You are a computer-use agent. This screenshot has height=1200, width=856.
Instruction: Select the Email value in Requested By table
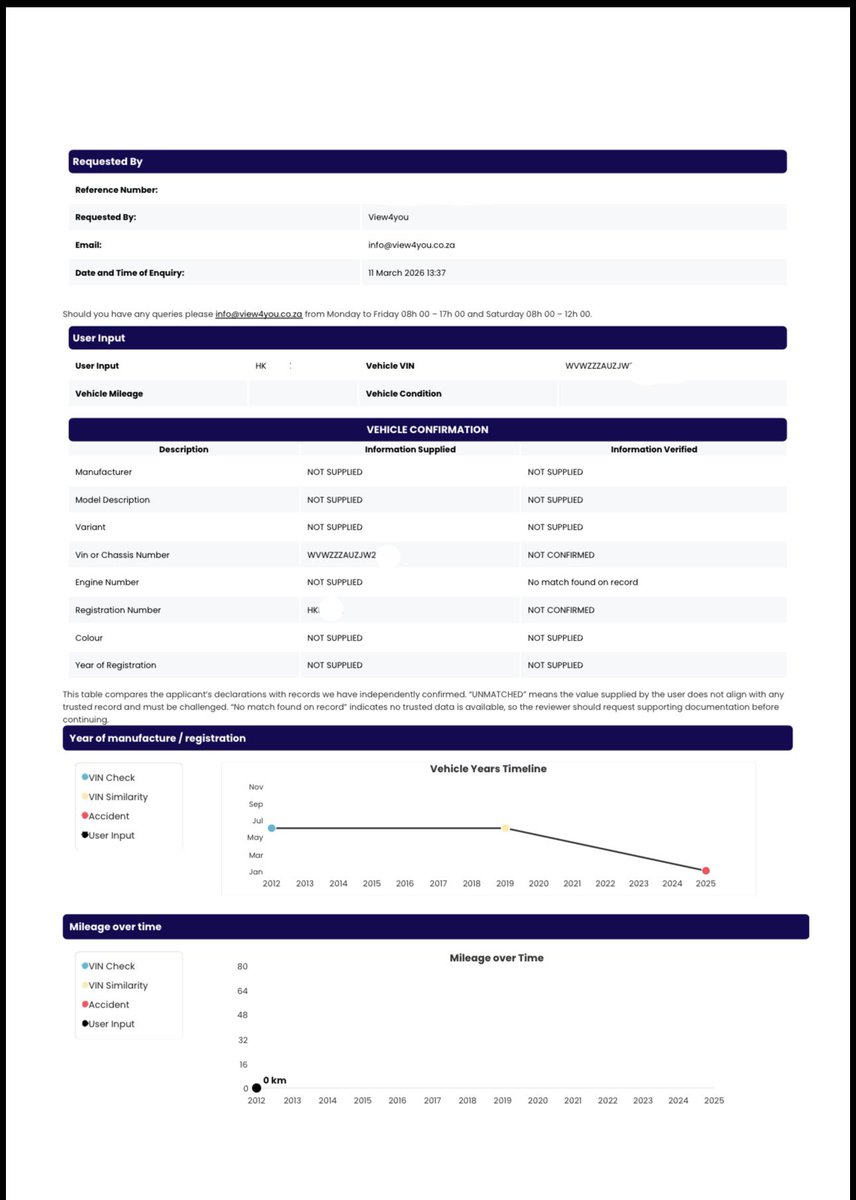[x=411, y=244]
